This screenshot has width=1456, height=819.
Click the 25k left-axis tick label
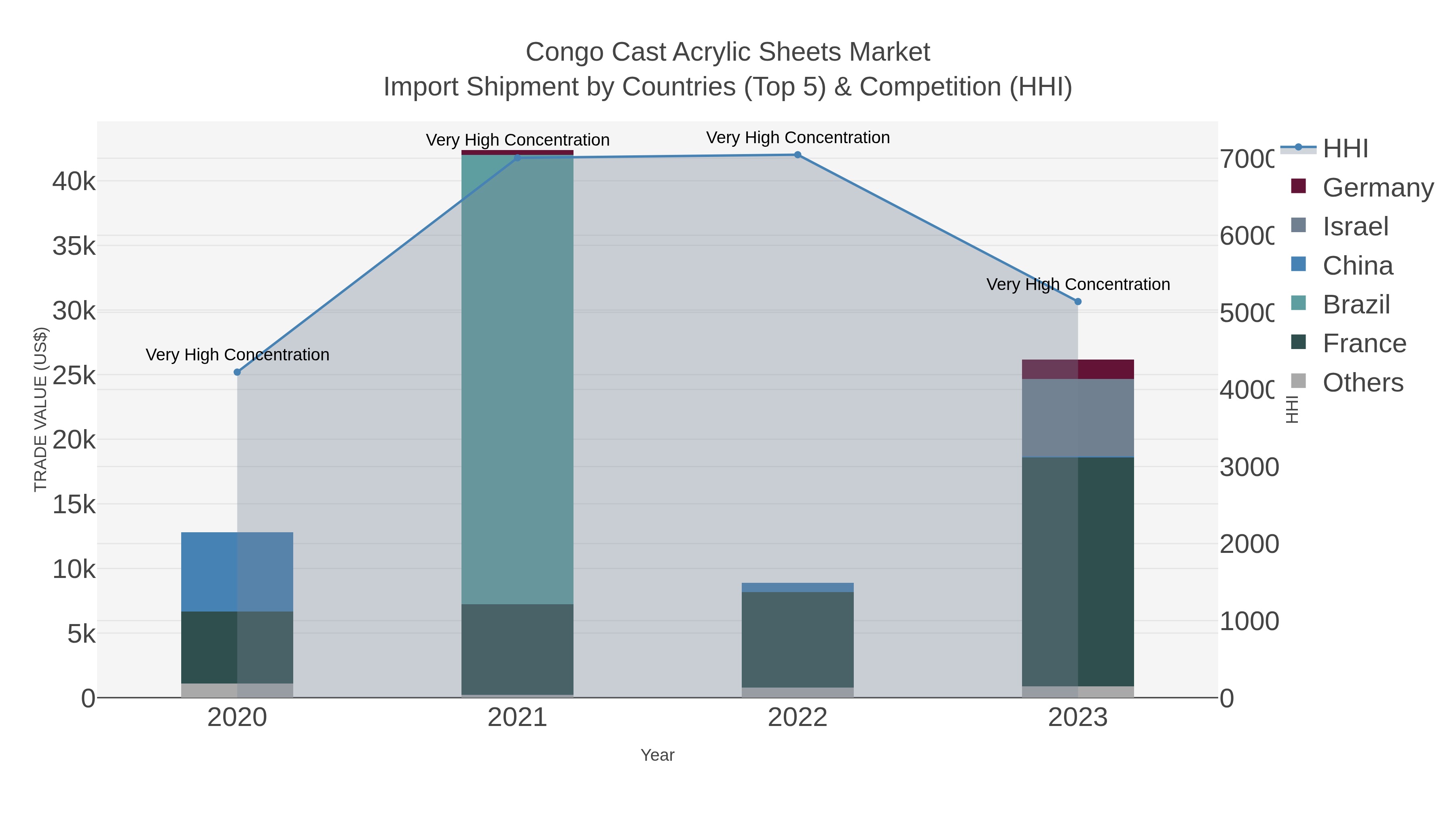coord(74,375)
